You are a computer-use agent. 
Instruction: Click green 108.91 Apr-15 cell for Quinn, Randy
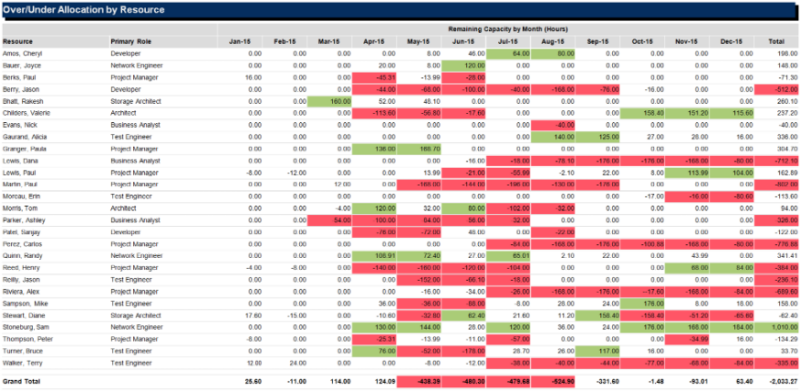pyautogui.click(x=374, y=256)
